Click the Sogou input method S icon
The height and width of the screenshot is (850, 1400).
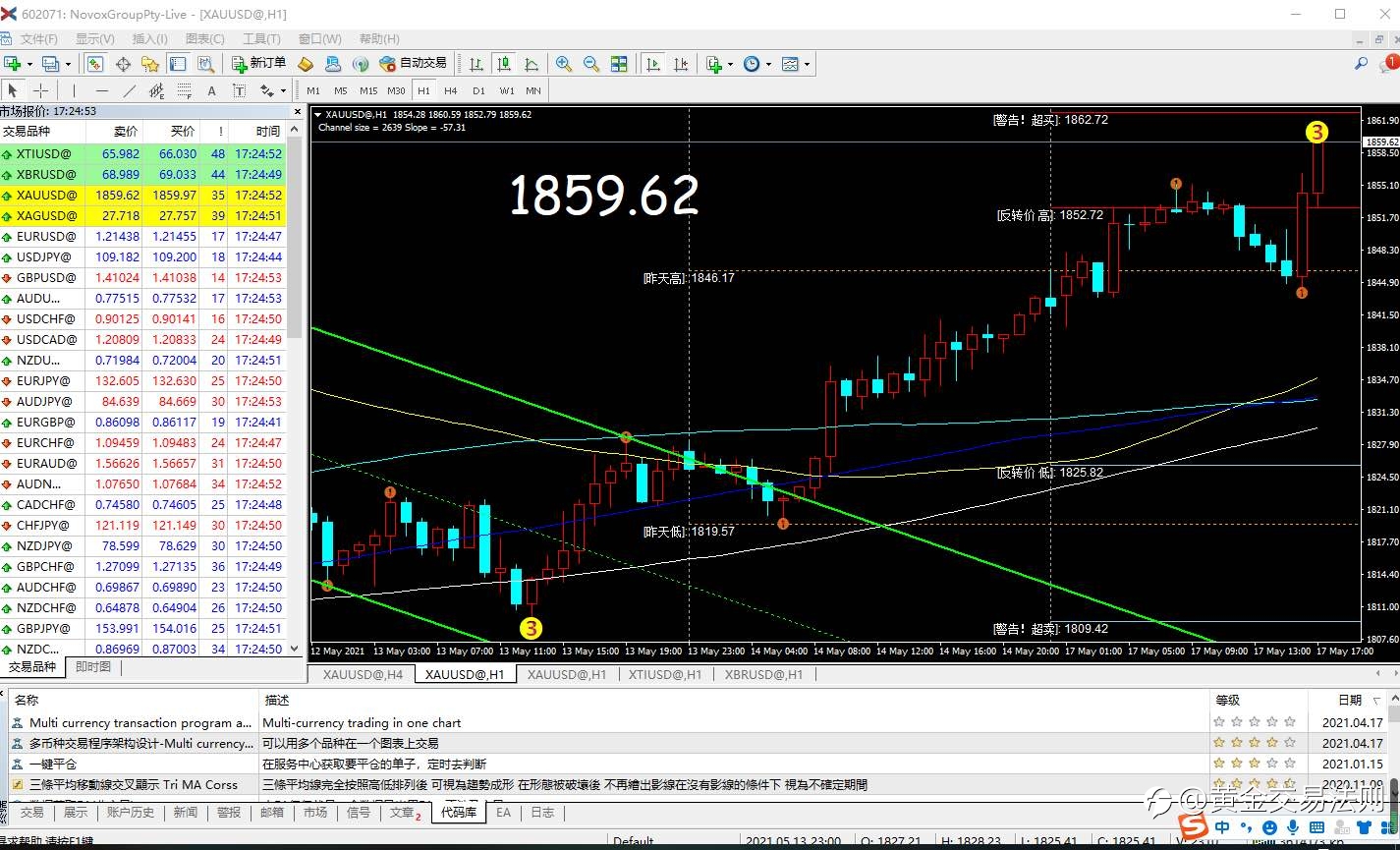coord(1192,825)
